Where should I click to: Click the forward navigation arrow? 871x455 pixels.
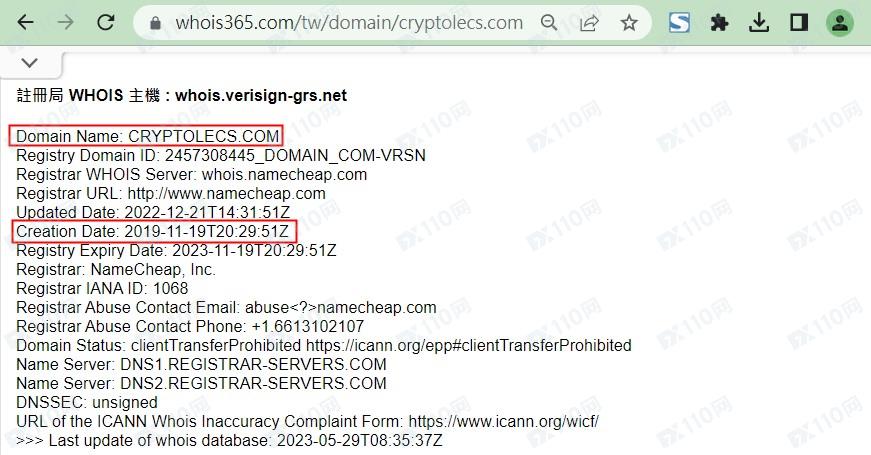(66, 23)
